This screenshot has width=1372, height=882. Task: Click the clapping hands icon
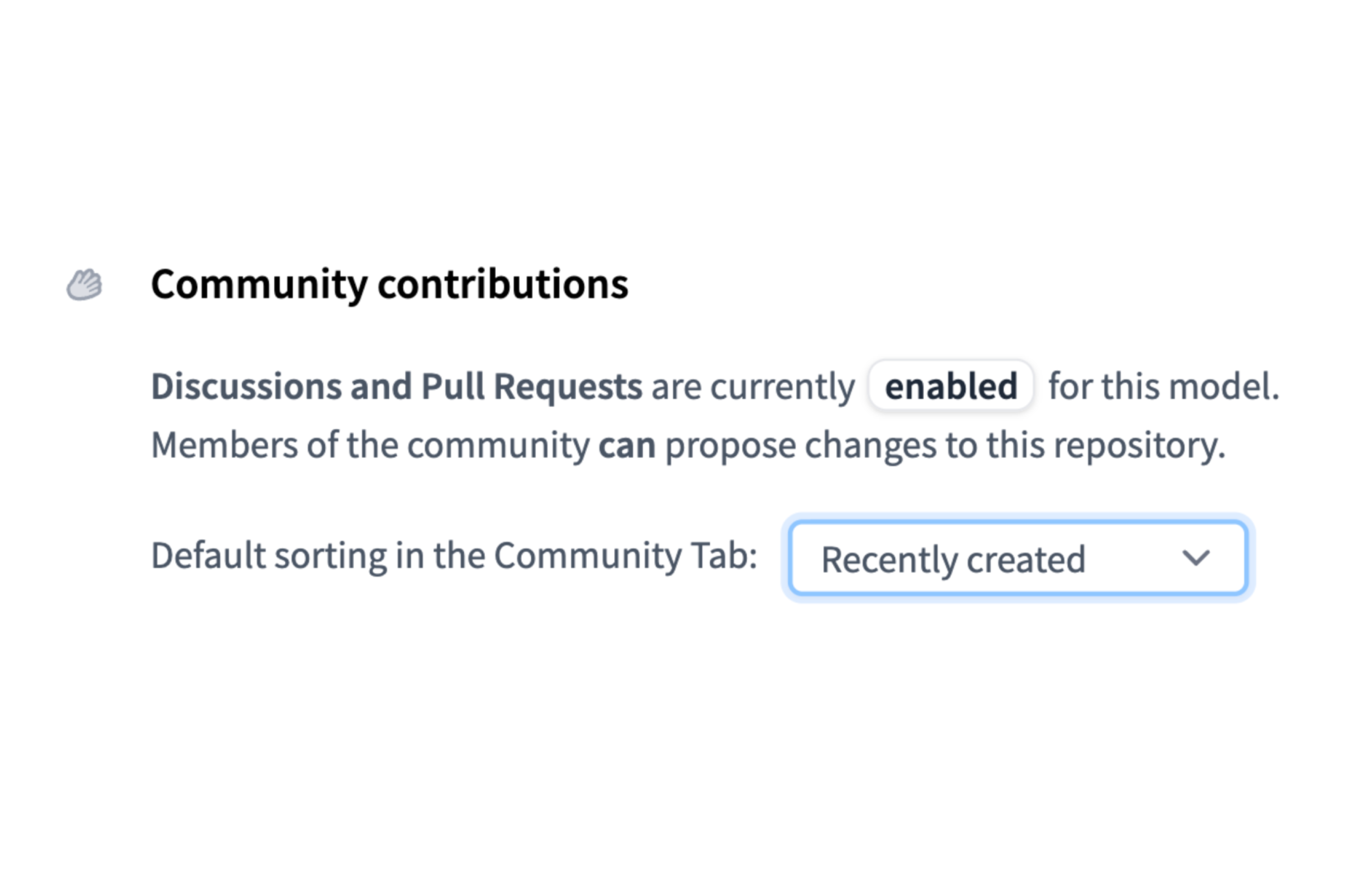pyautogui.click(x=84, y=285)
